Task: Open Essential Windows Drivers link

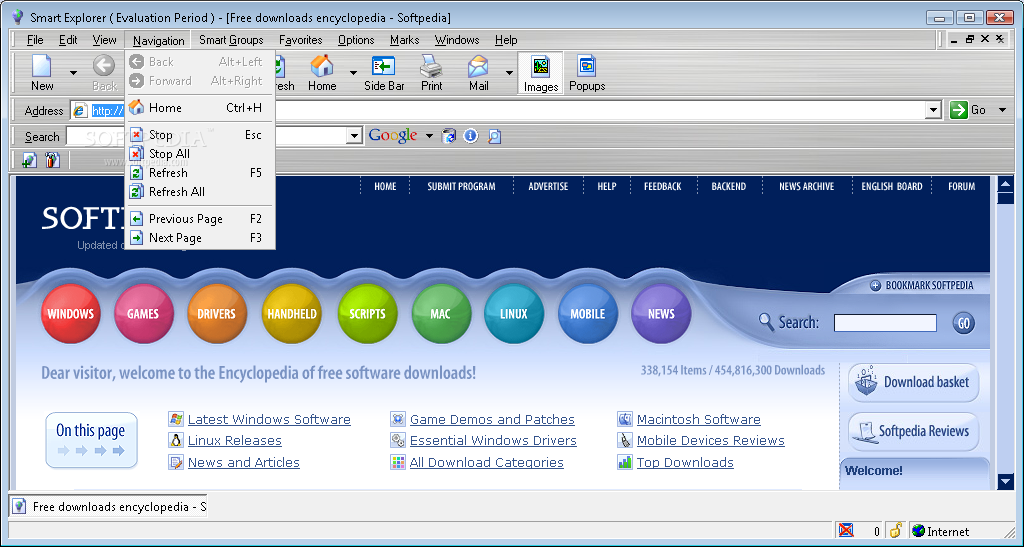Action: [493, 441]
